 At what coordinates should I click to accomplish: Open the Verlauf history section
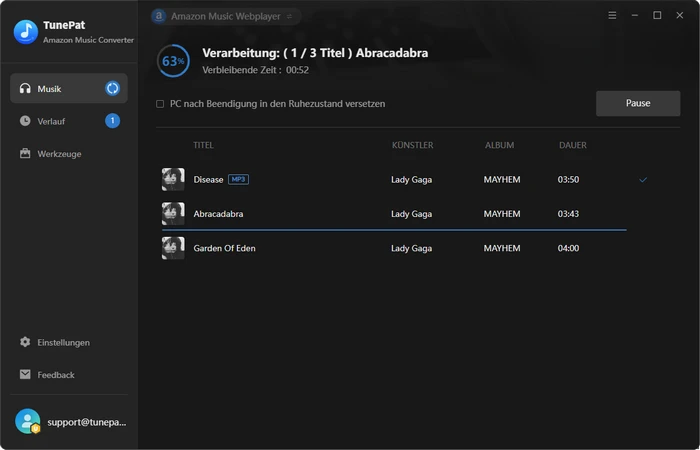69,121
